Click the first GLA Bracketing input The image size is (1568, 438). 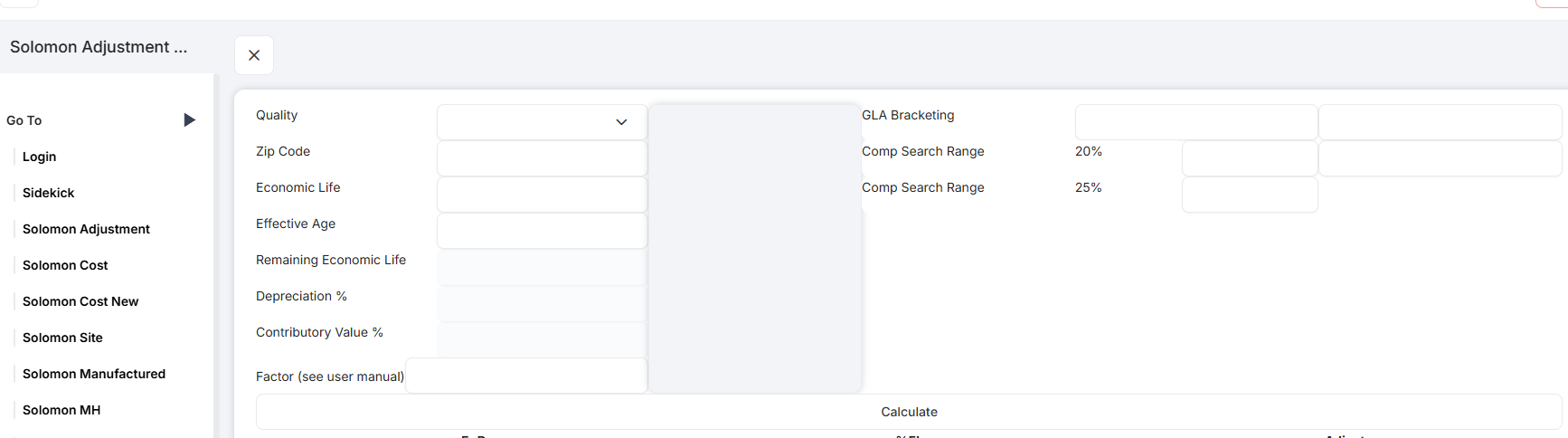tap(1196, 122)
